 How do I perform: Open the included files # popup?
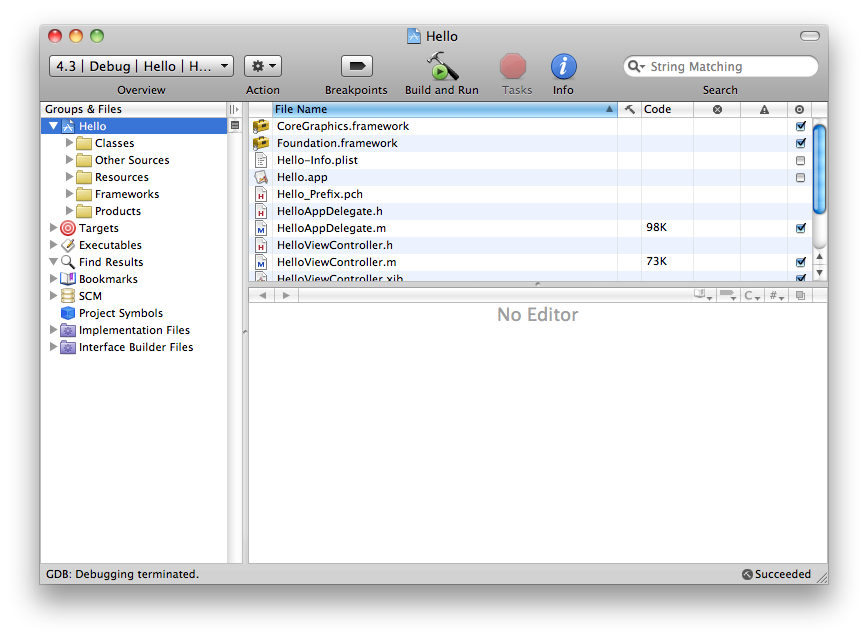point(777,295)
